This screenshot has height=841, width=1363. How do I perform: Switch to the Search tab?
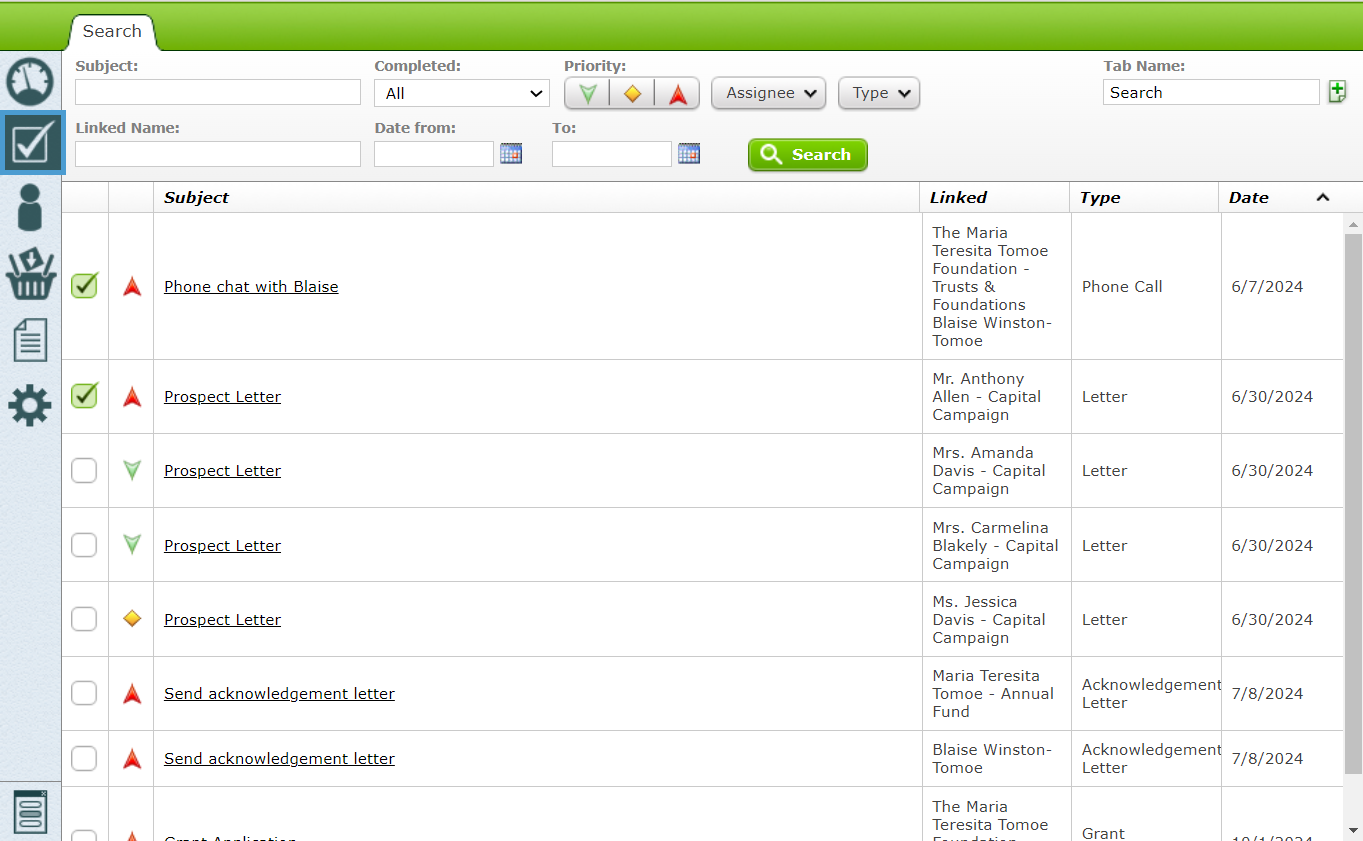[x=112, y=31]
